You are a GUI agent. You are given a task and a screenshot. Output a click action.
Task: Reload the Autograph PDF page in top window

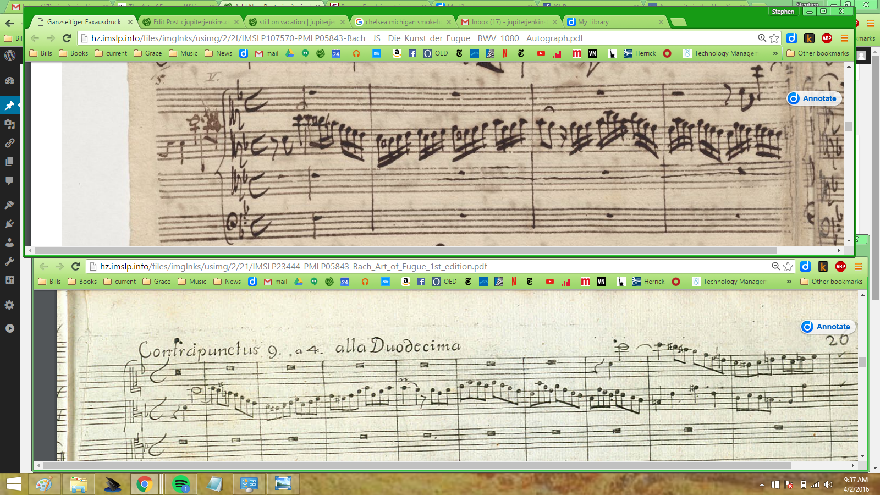pyautogui.click(x=67, y=38)
